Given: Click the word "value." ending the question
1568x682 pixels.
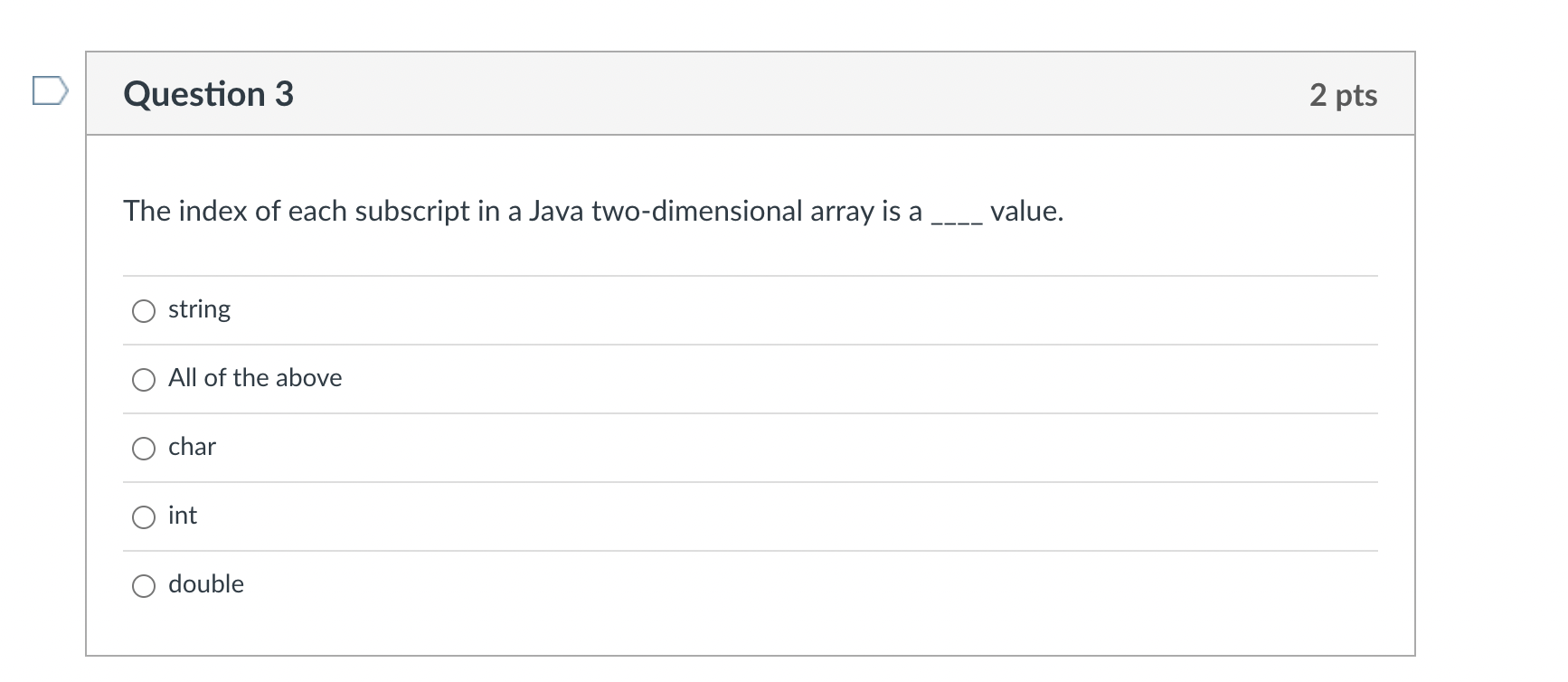Looking at the screenshot, I should tap(1026, 211).
